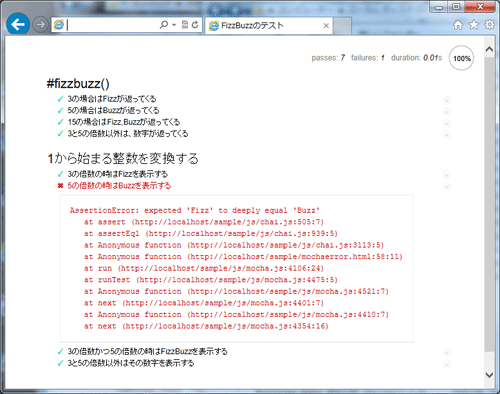Click test 15の場合はFizz,Buzzが返ってくる
Screen dimensions: 500x394
tap(124, 122)
